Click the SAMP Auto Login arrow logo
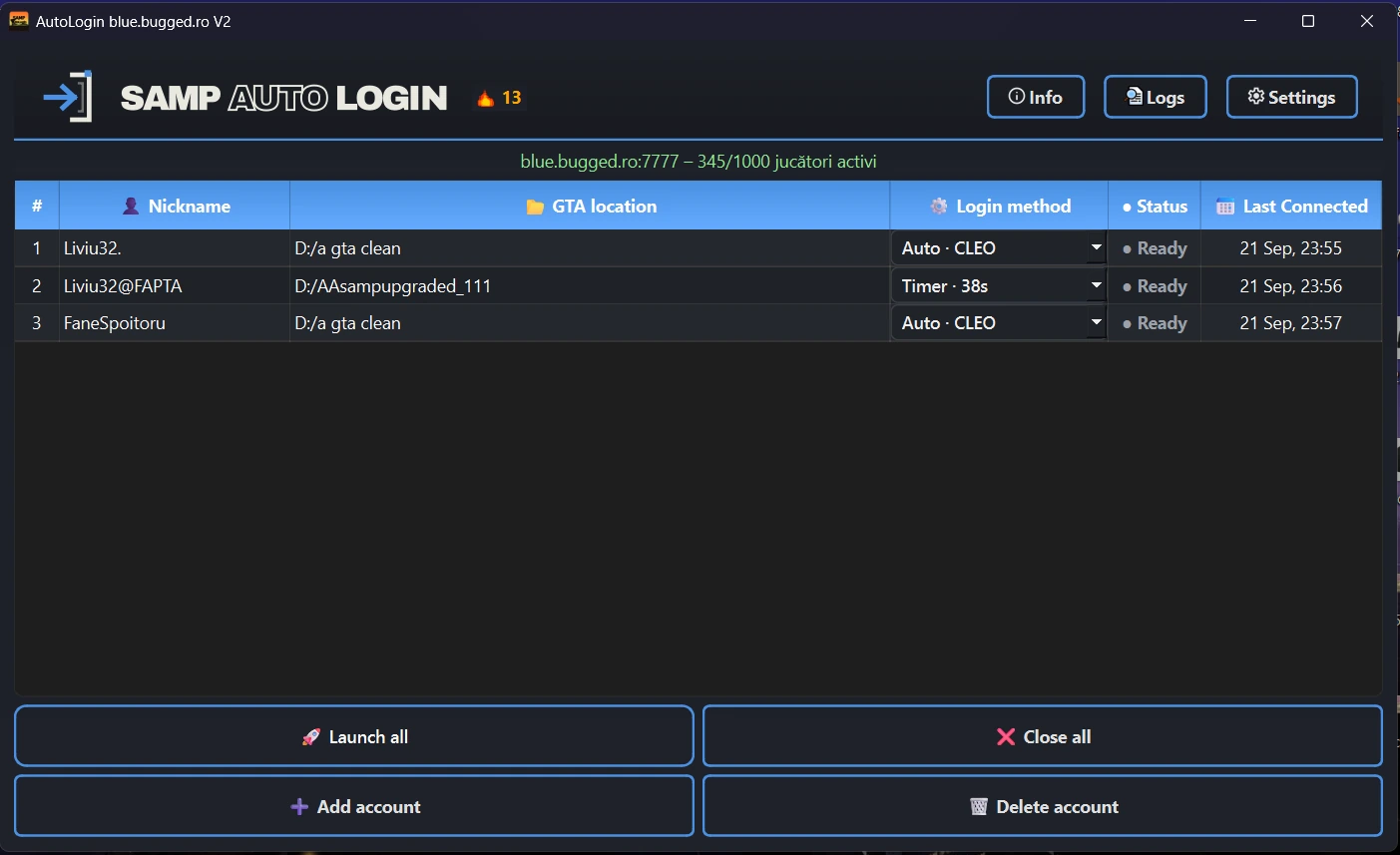Image resolution: width=1400 pixels, height=855 pixels. (68, 97)
